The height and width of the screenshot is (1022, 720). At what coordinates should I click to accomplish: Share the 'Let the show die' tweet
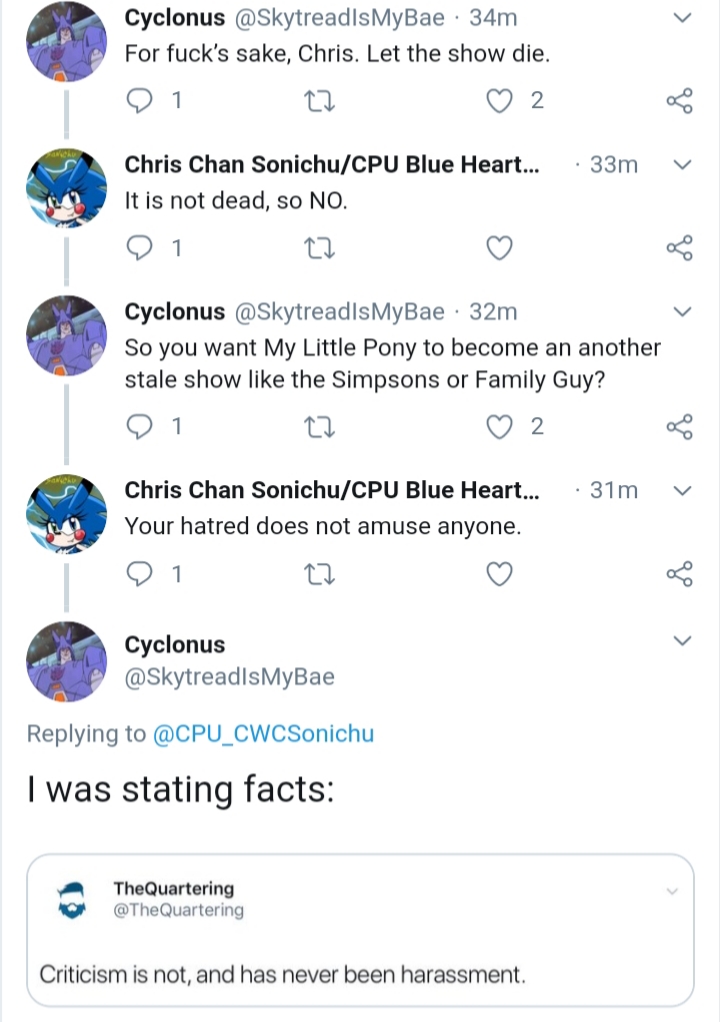[x=680, y=101]
